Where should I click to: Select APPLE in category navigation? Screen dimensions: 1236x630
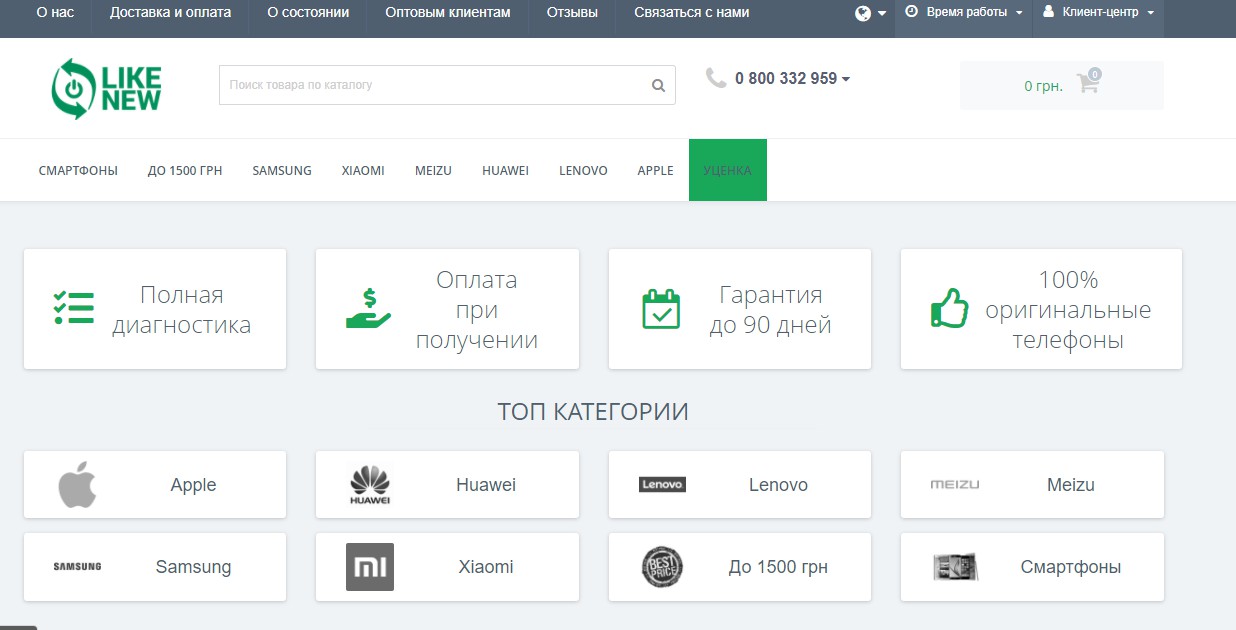[655, 171]
